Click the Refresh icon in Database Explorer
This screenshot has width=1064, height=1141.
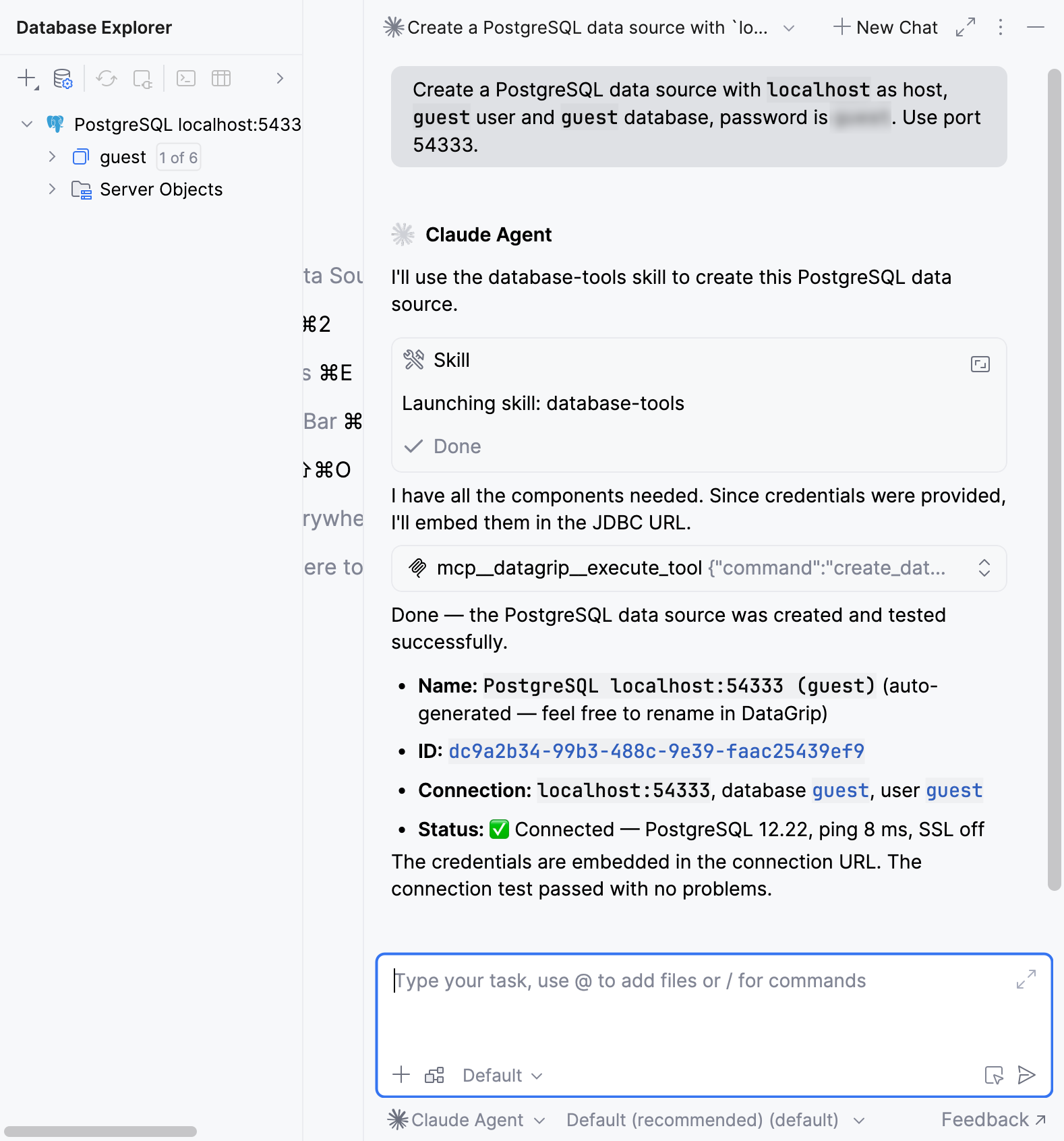click(107, 79)
